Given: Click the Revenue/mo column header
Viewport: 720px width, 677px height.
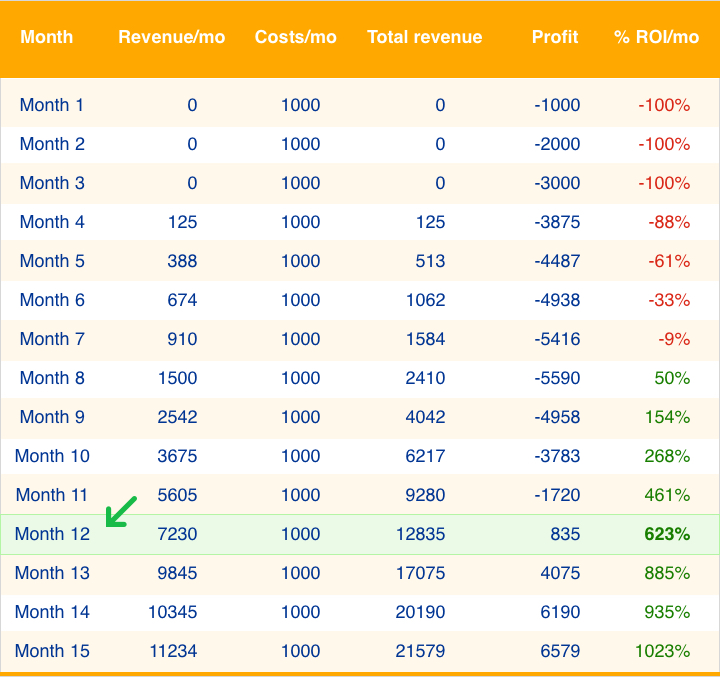Looking at the screenshot, I should point(171,37).
